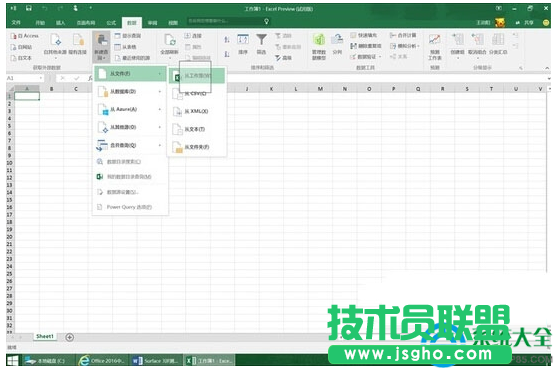Click 最近使用的源 (Recent Sources) in ribbon

pyautogui.click(x=132, y=58)
